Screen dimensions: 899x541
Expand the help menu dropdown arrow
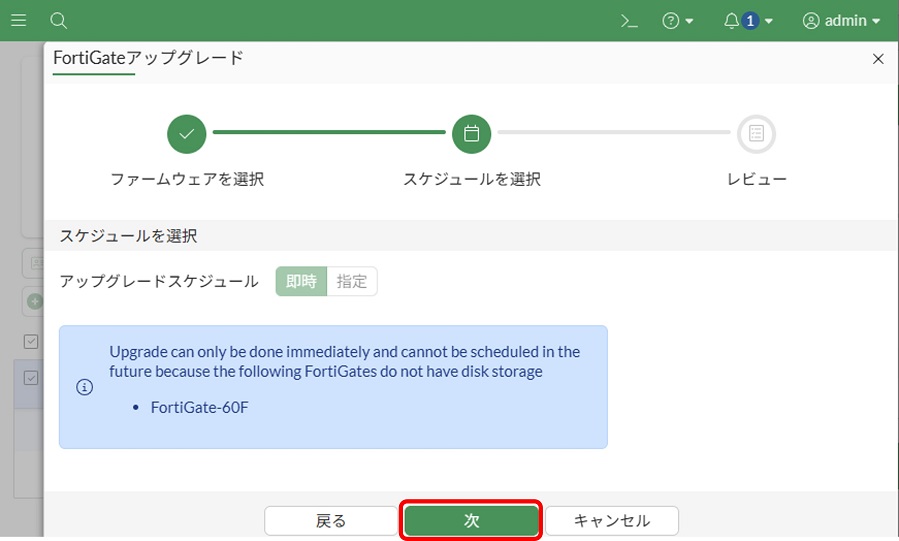(x=690, y=21)
